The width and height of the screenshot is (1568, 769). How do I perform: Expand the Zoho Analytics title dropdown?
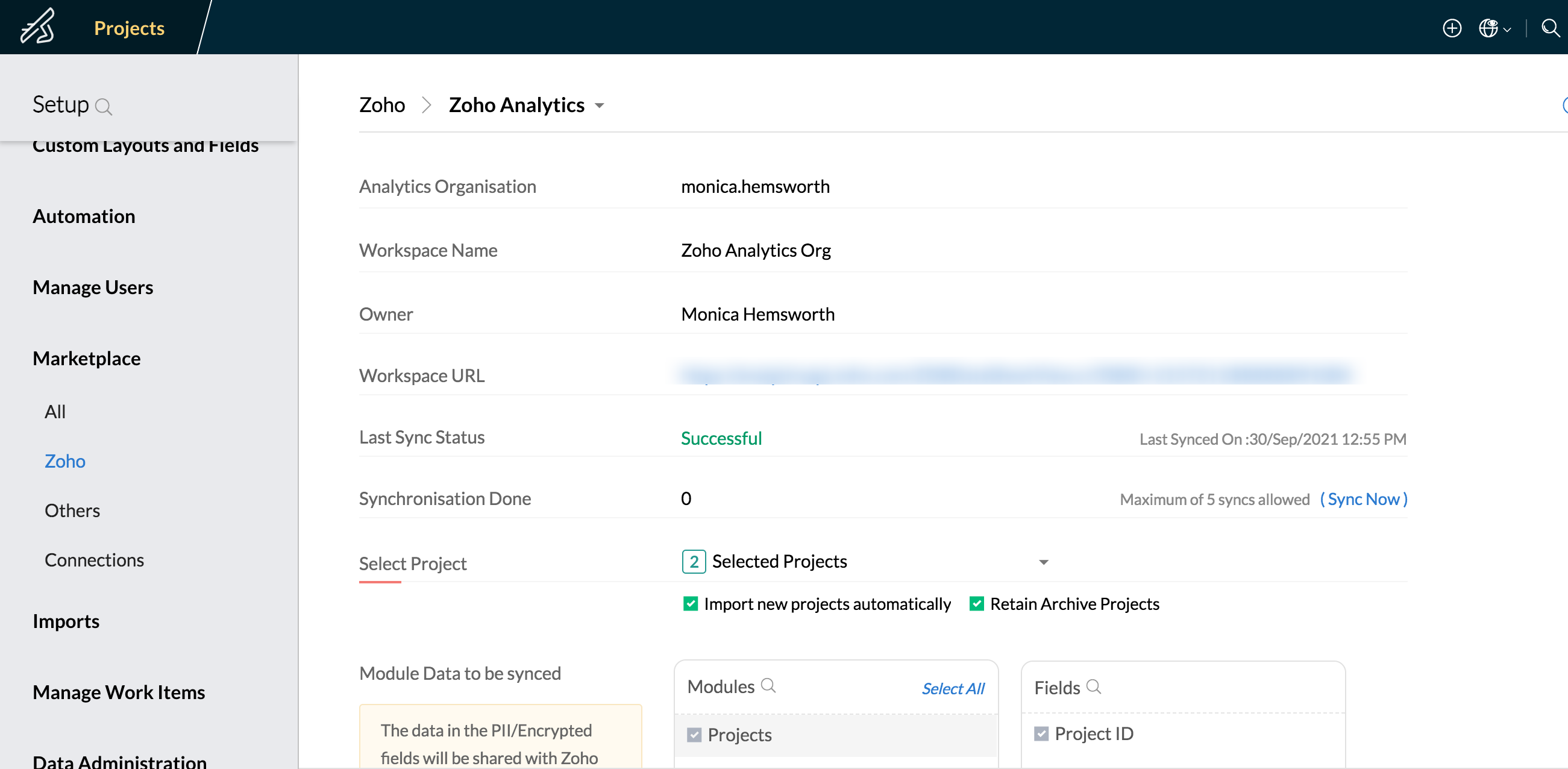coord(600,106)
